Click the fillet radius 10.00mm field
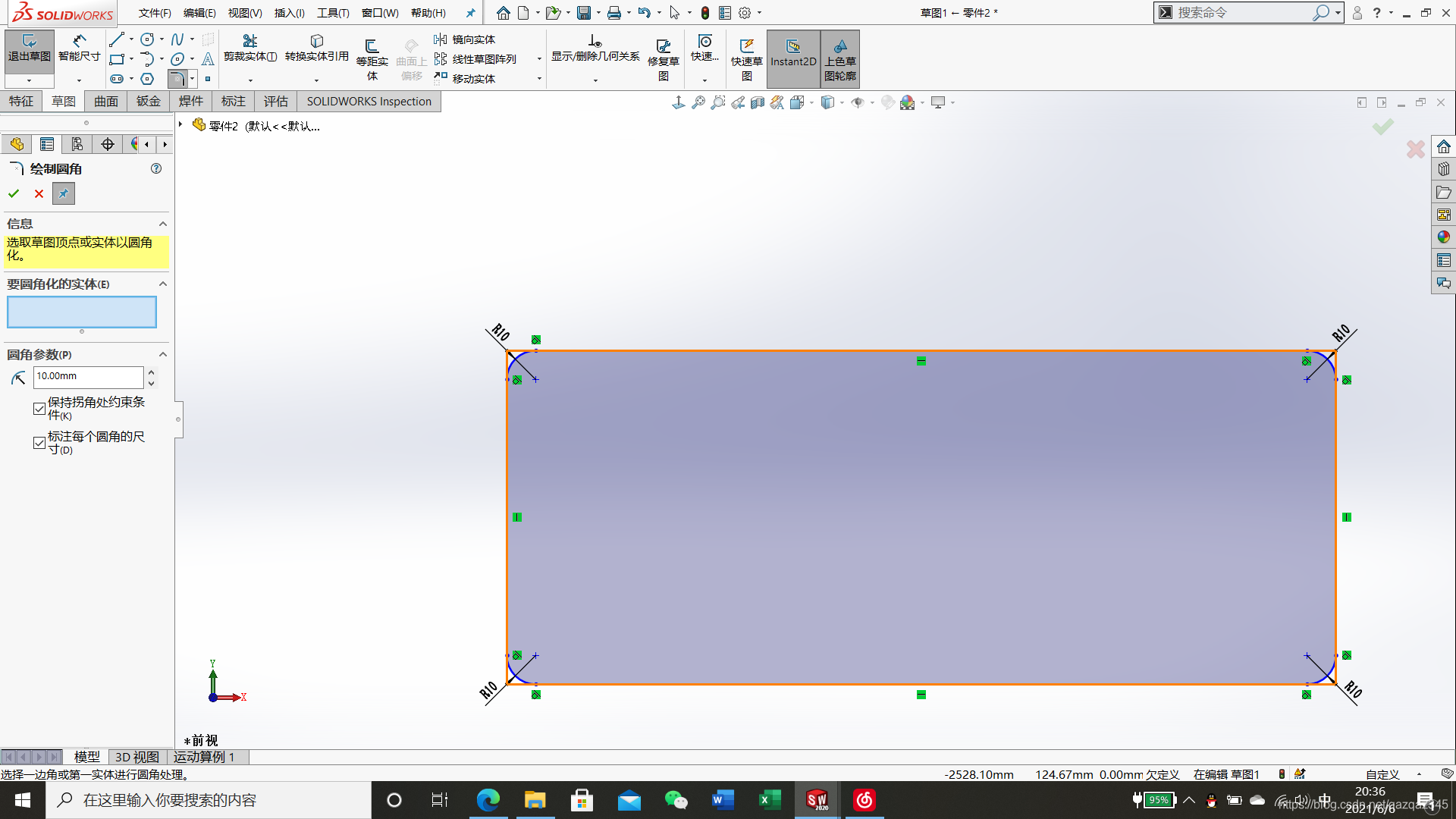The width and height of the screenshot is (1456, 819). click(x=87, y=376)
